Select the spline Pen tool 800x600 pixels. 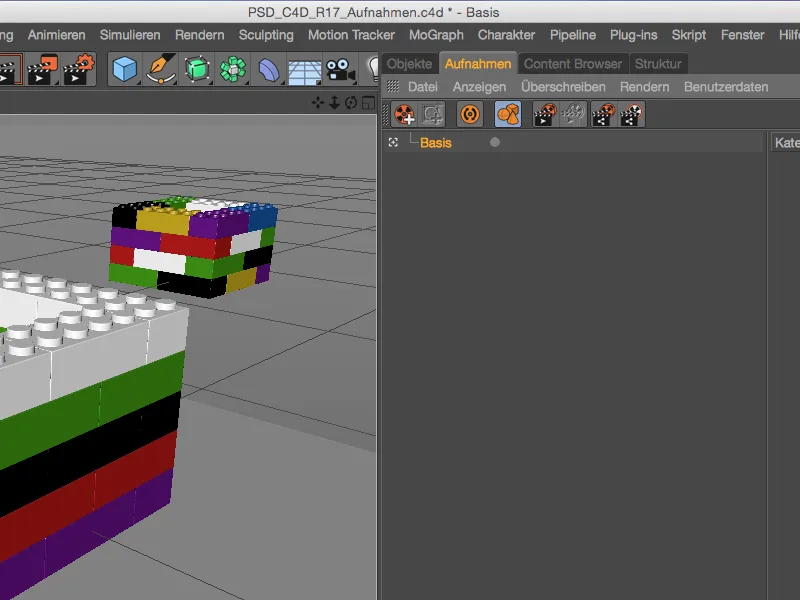(x=159, y=71)
